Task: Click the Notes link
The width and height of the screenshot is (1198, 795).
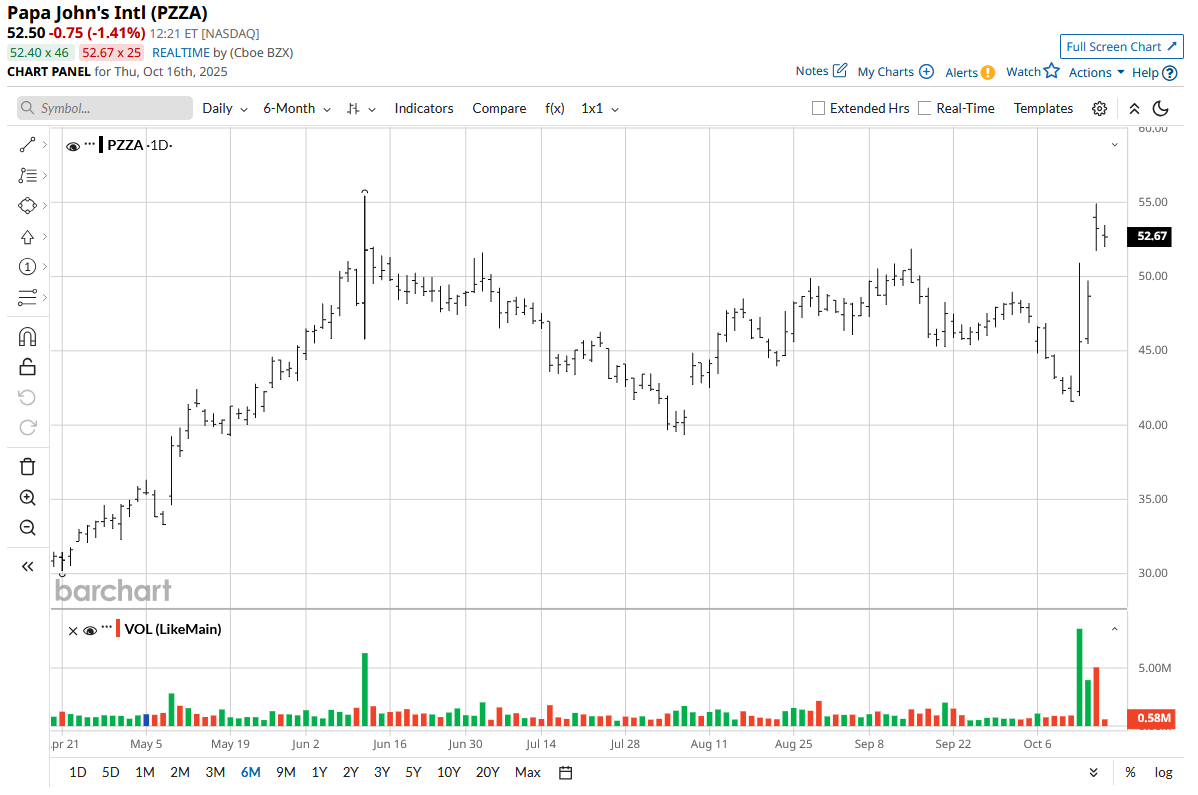Action: tap(811, 71)
